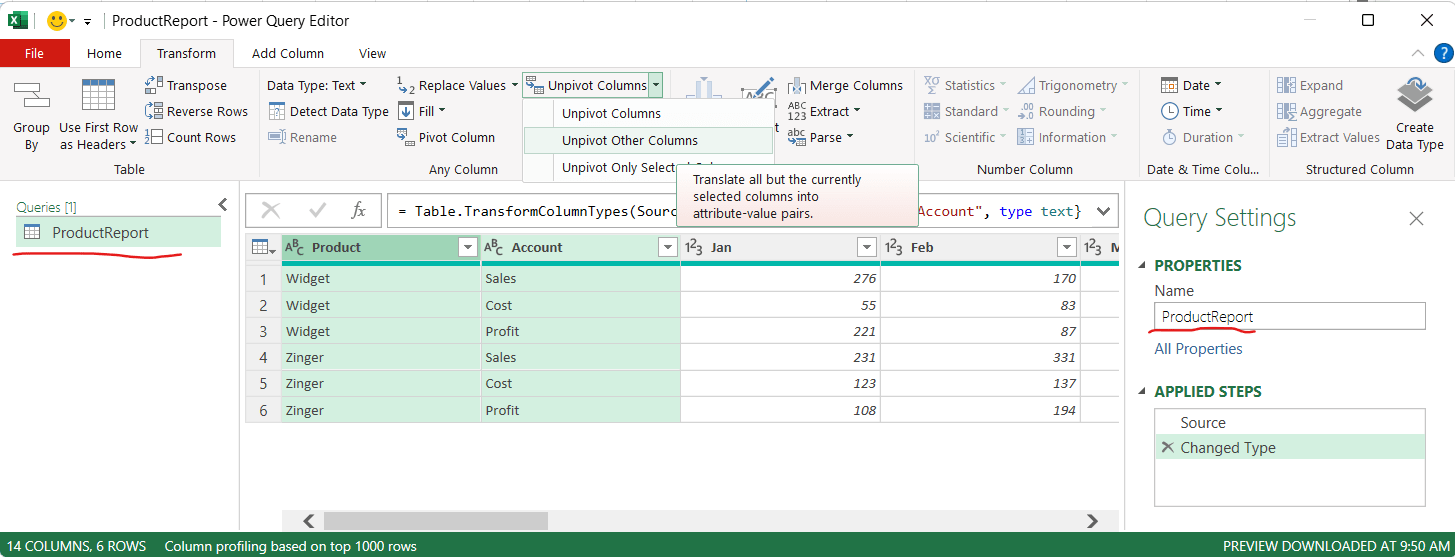
Task: Click the Pivot Column button
Action: [x=446, y=138]
